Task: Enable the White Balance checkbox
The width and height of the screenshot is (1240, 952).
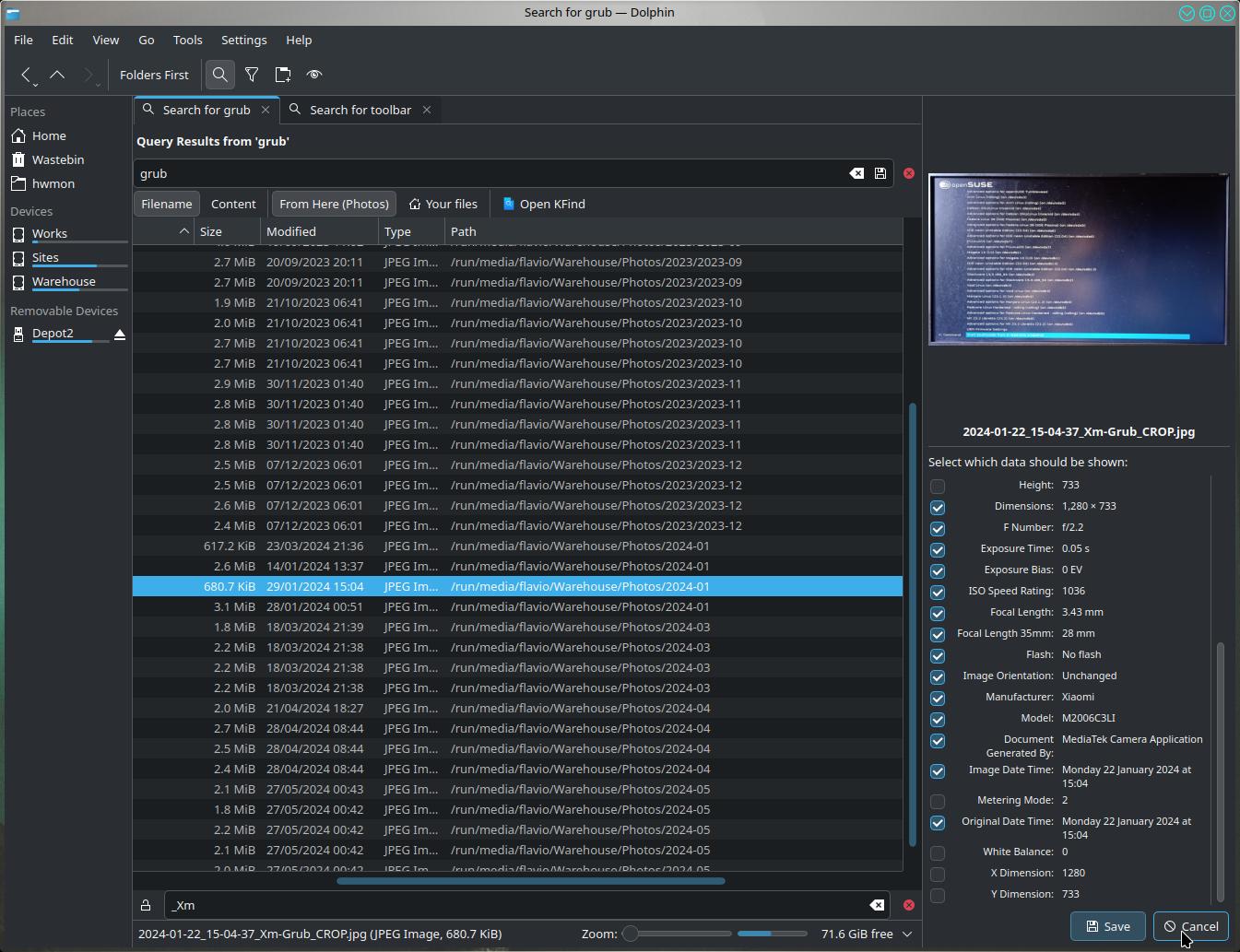Action: pos(938,852)
